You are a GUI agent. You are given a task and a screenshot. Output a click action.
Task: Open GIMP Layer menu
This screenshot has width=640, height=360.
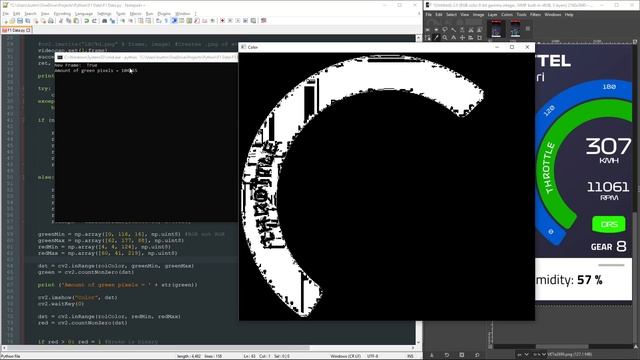[x=492, y=15]
